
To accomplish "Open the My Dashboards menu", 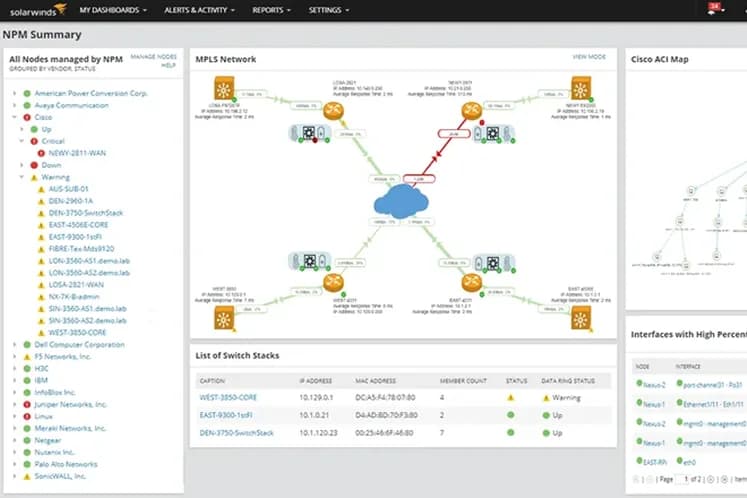I will pyautogui.click(x=113, y=10).
